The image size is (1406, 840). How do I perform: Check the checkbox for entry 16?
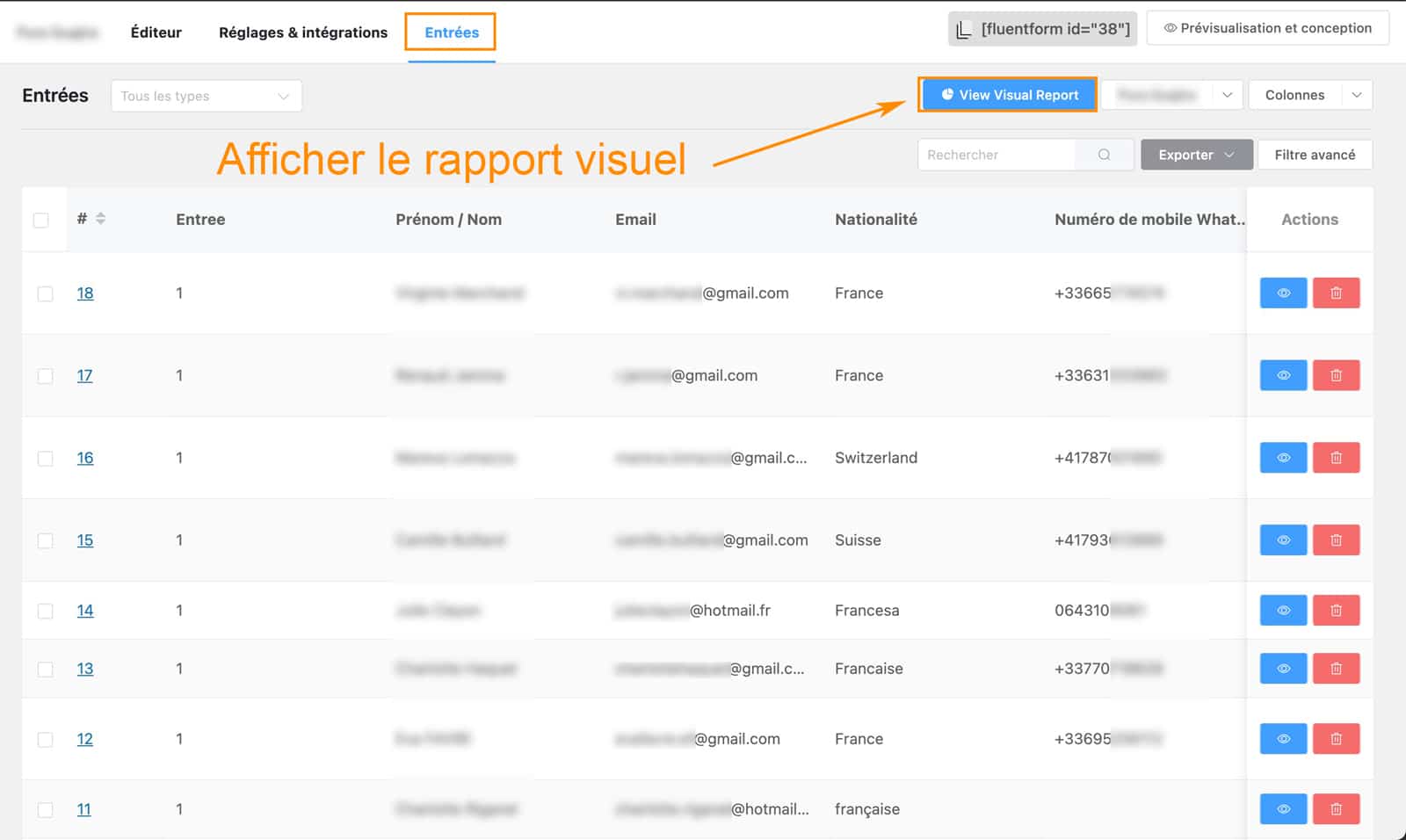click(45, 457)
